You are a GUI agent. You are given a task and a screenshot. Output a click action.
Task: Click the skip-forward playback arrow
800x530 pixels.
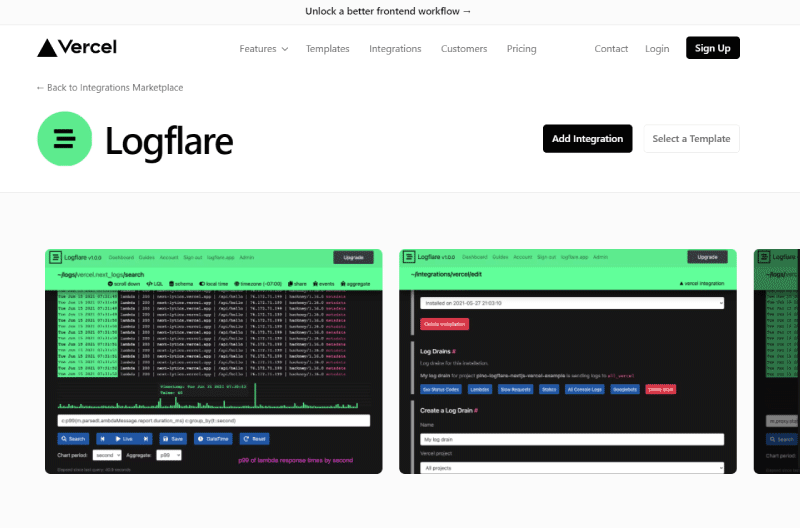point(145,439)
